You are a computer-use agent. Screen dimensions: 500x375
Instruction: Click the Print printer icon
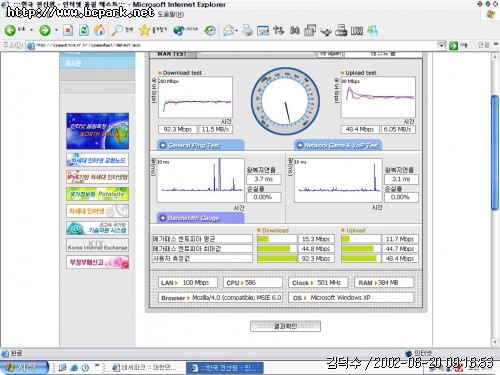tap(247, 30)
